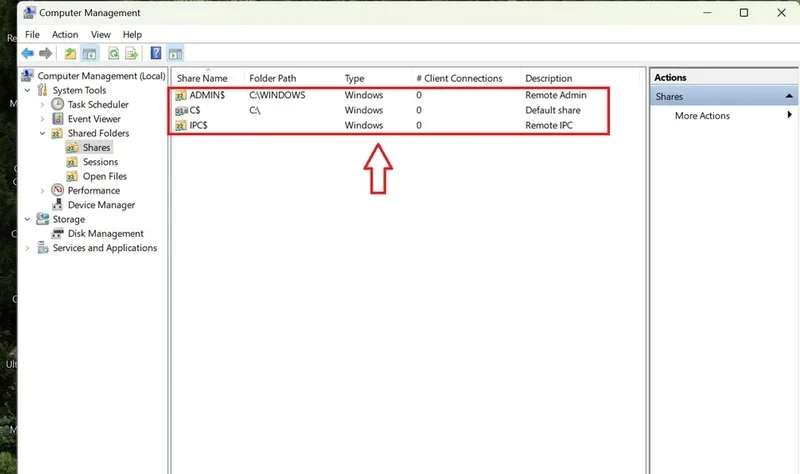Maximize the Computer Management window
The height and width of the screenshot is (474, 800).
[744, 13]
